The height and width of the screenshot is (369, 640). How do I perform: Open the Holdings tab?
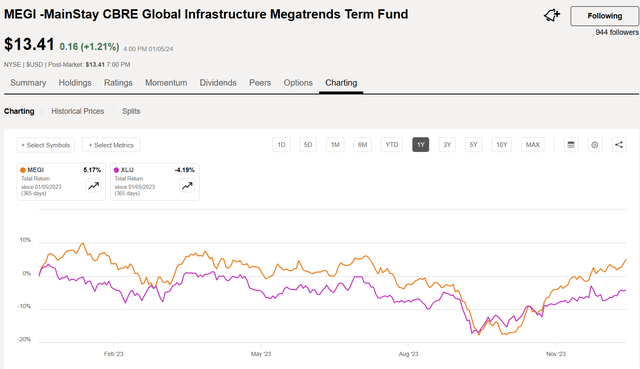(75, 83)
